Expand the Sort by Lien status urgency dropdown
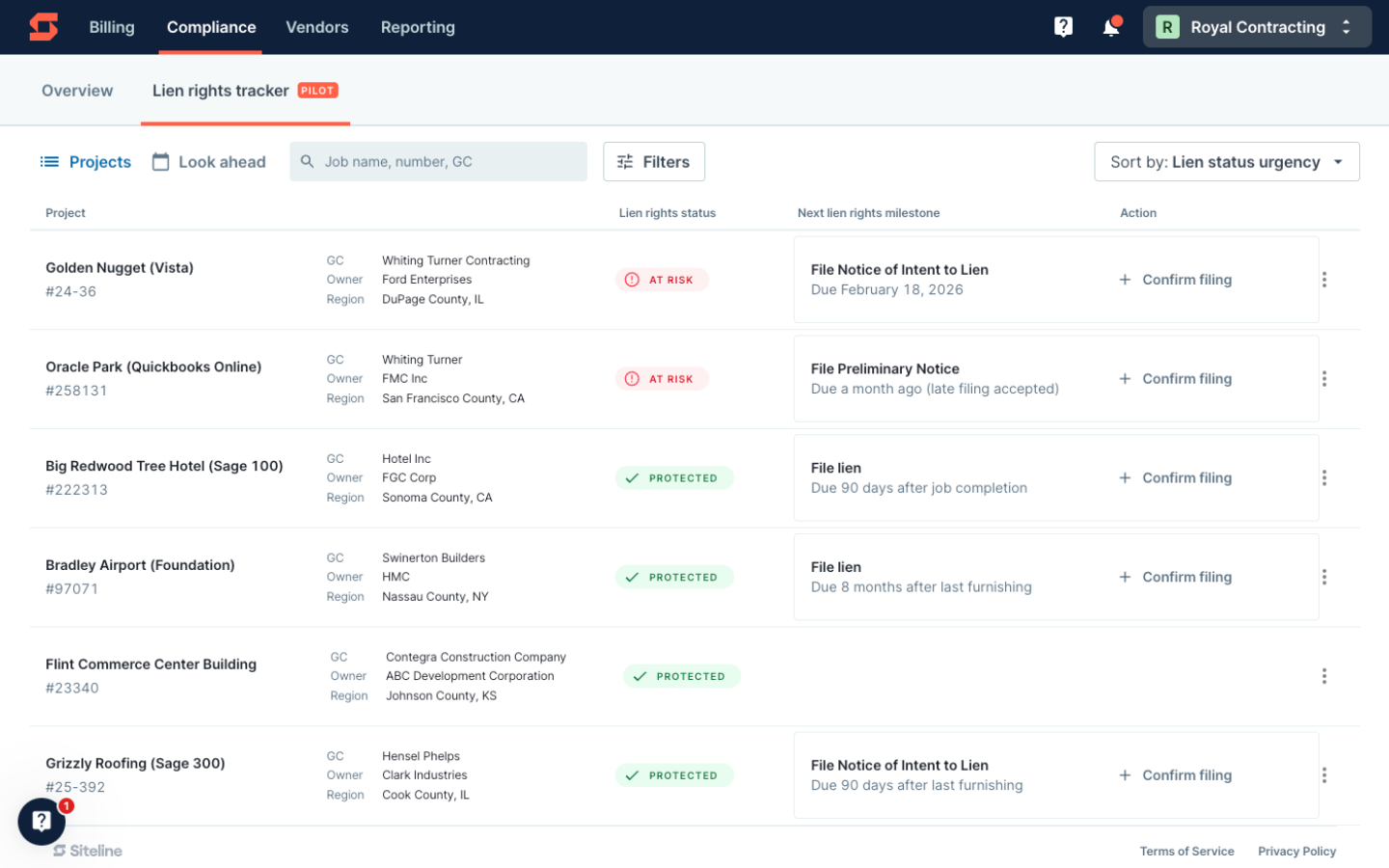1389x868 pixels. tap(1226, 161)
